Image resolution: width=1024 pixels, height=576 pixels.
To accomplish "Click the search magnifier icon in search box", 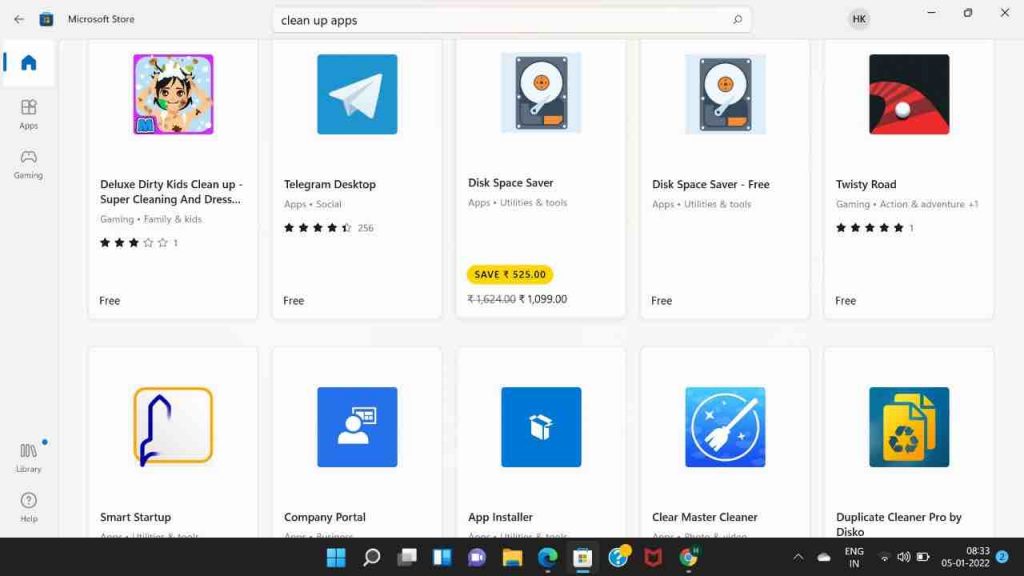I will coord(737,20).
